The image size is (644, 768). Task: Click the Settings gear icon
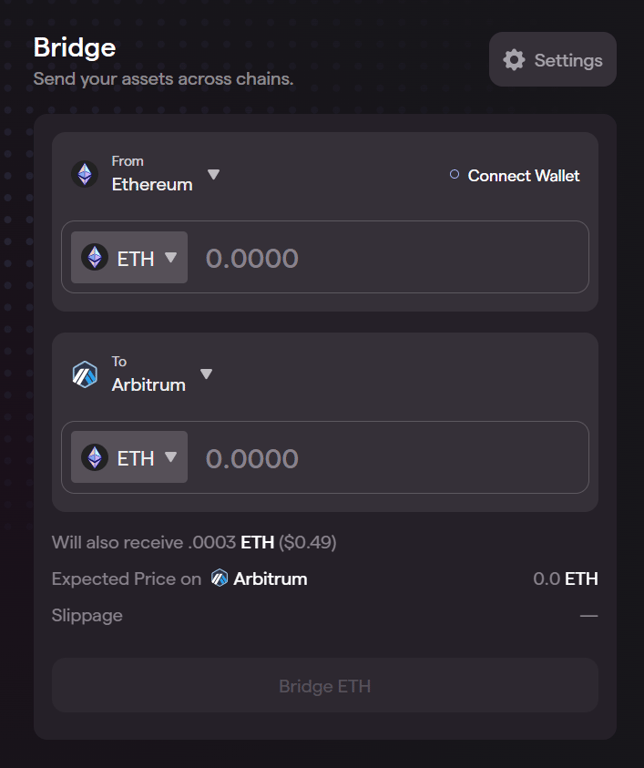(514, 60)
